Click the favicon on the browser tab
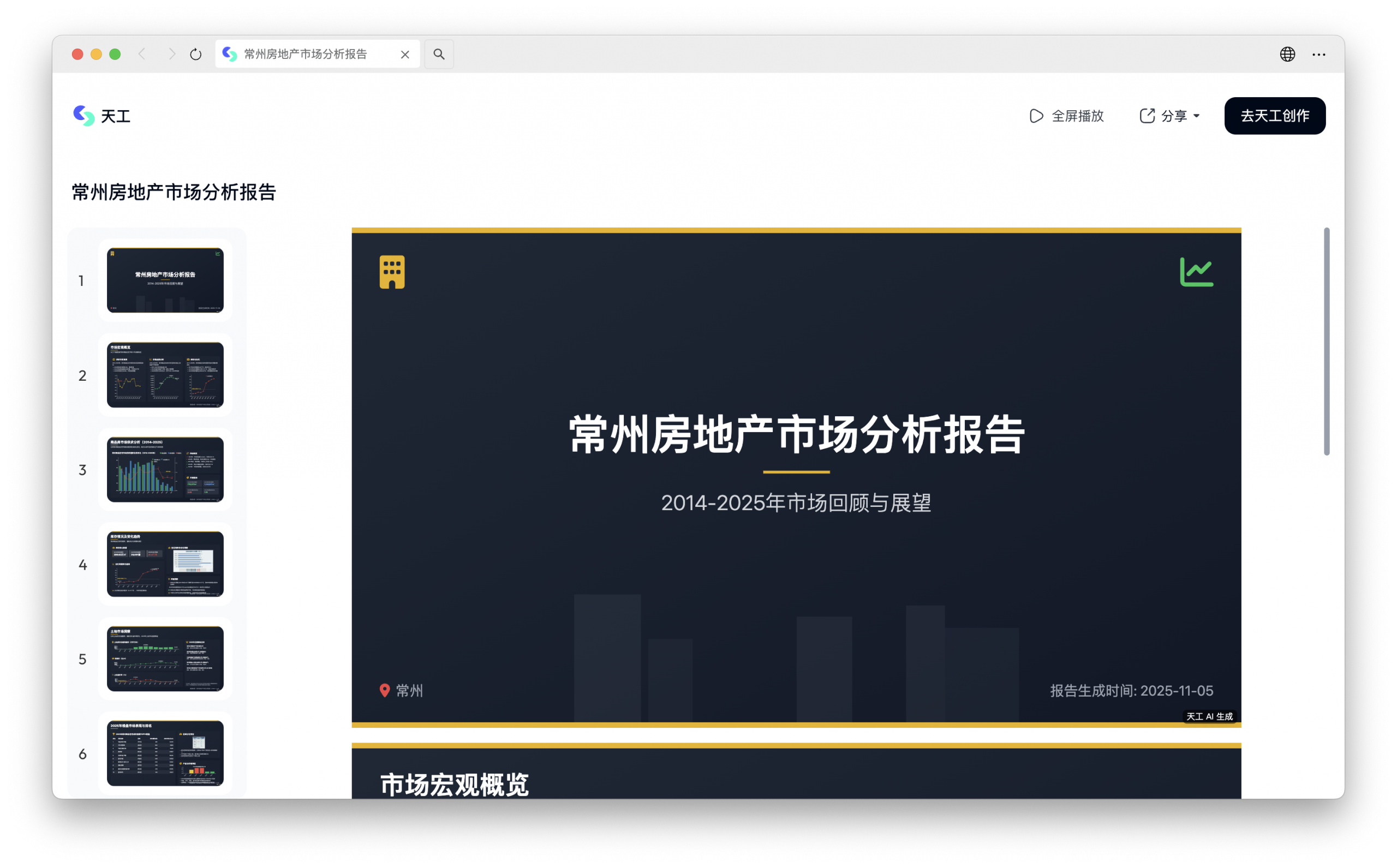The height and width of the screenshot is (868, 1397). click(x=229, y=53)
